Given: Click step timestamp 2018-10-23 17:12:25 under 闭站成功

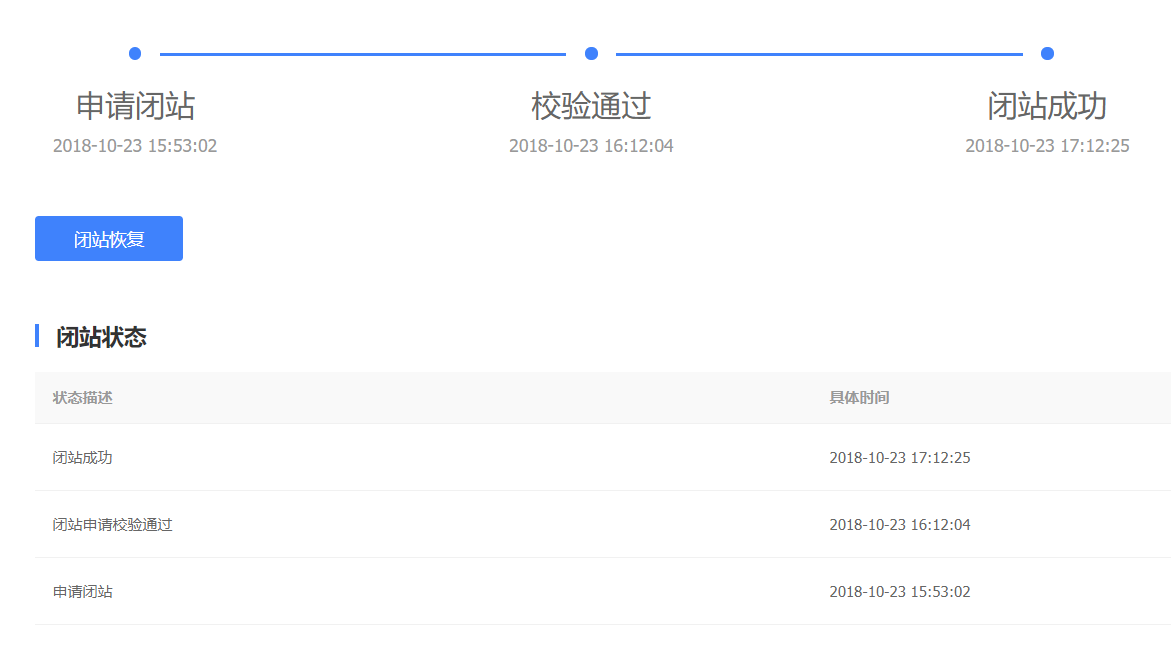Looking at the screenshot, I should pos(1047,146).
